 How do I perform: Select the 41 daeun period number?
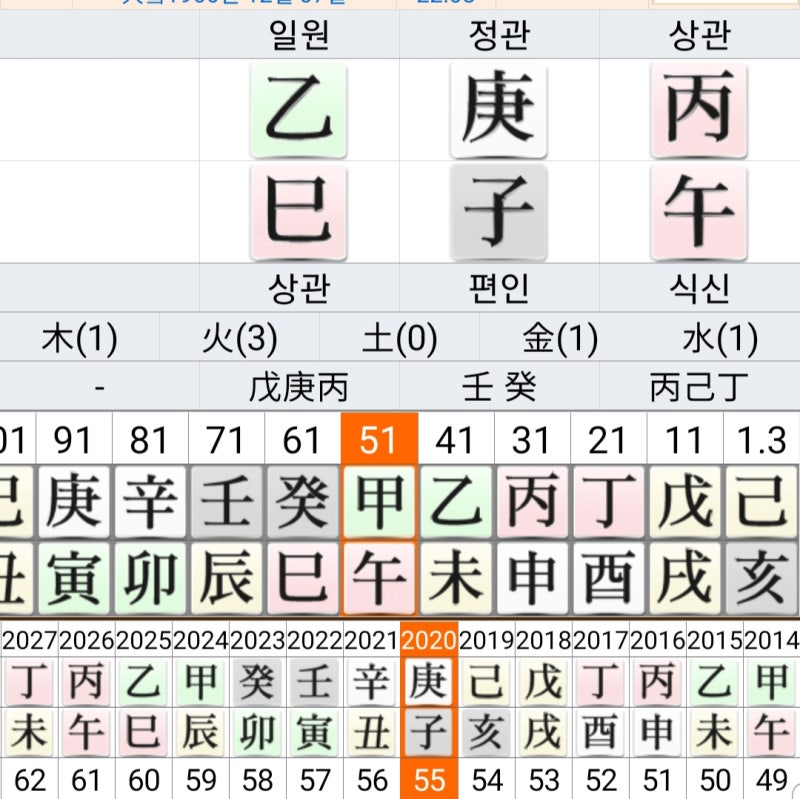pyautogui.click(x=455, y=439)
